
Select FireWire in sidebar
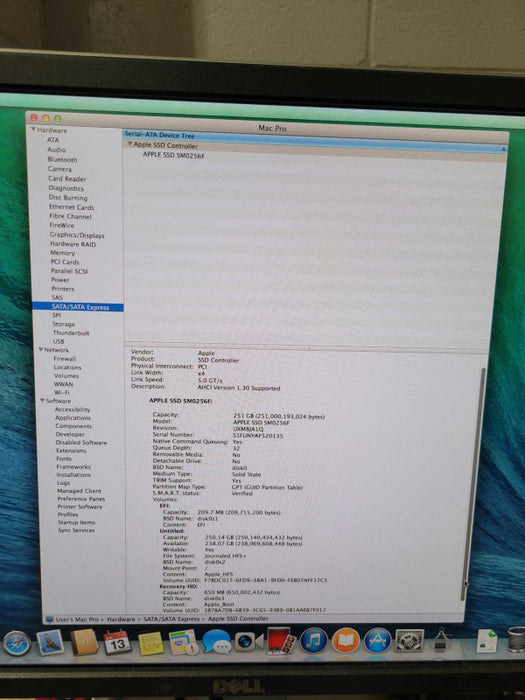pyautogui.click(x=62, y=225)
